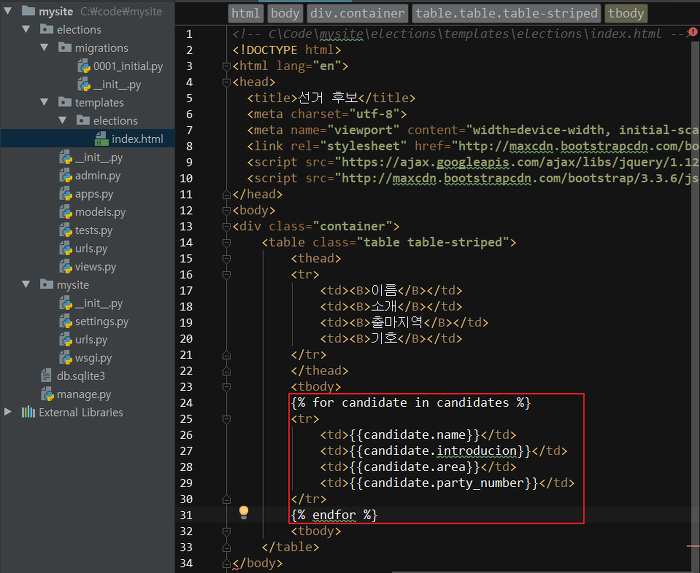Click the models.py Python file icon
This screenshot has width=700, height=573.
(66, 212)
